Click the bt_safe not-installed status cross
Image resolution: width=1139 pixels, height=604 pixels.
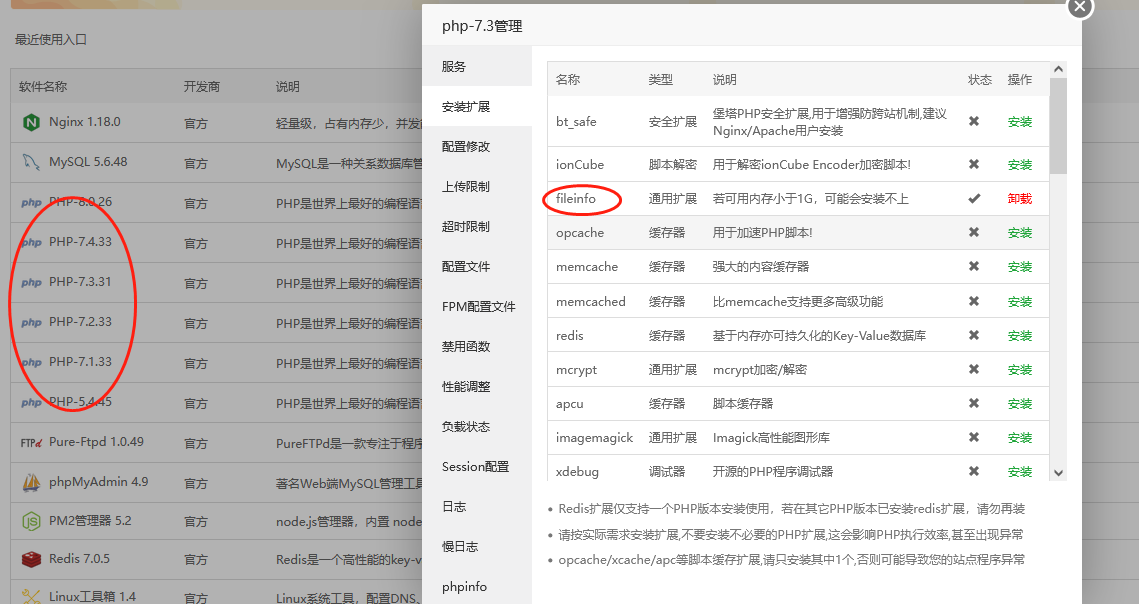(974, 121)
